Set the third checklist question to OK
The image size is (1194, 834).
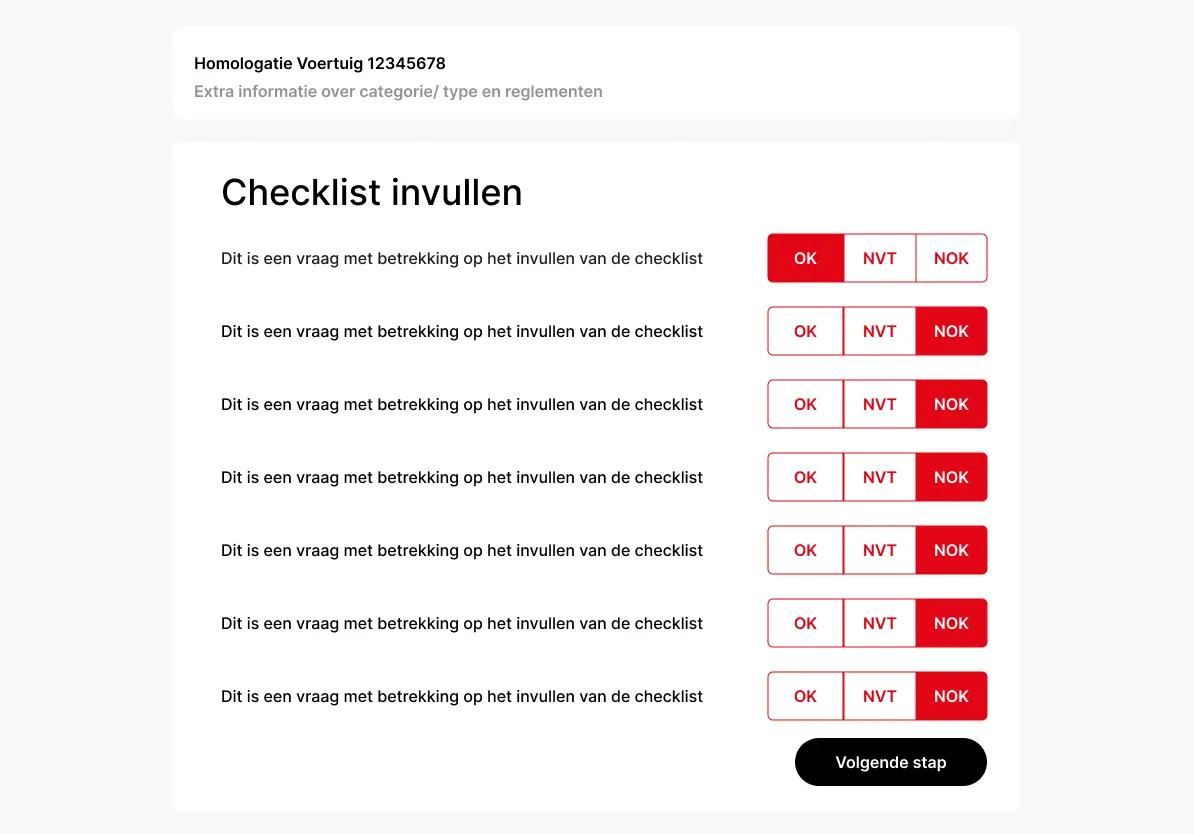[805, 404]
